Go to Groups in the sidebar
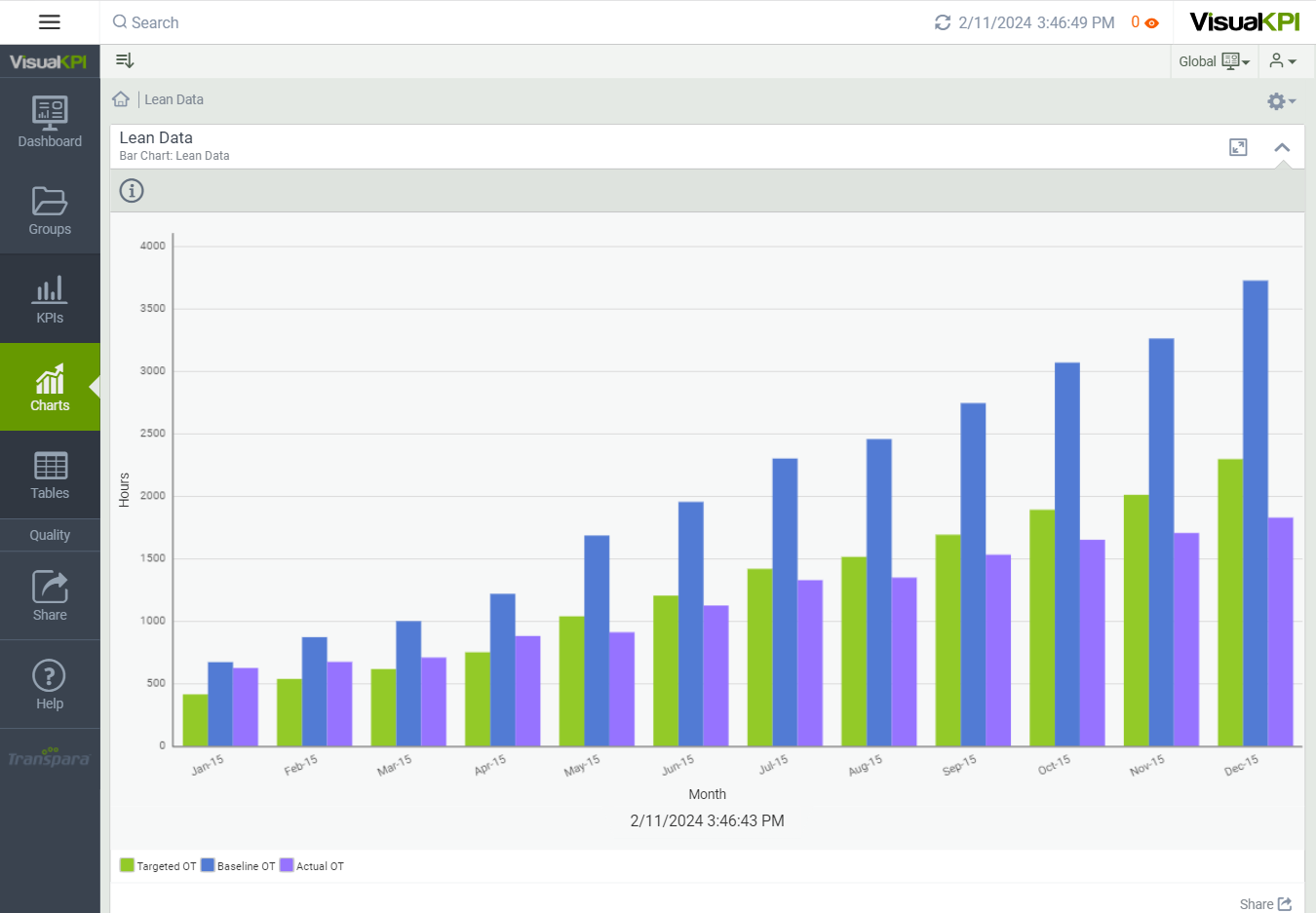Screen dimensions: 1316x913 pos(50,210)
